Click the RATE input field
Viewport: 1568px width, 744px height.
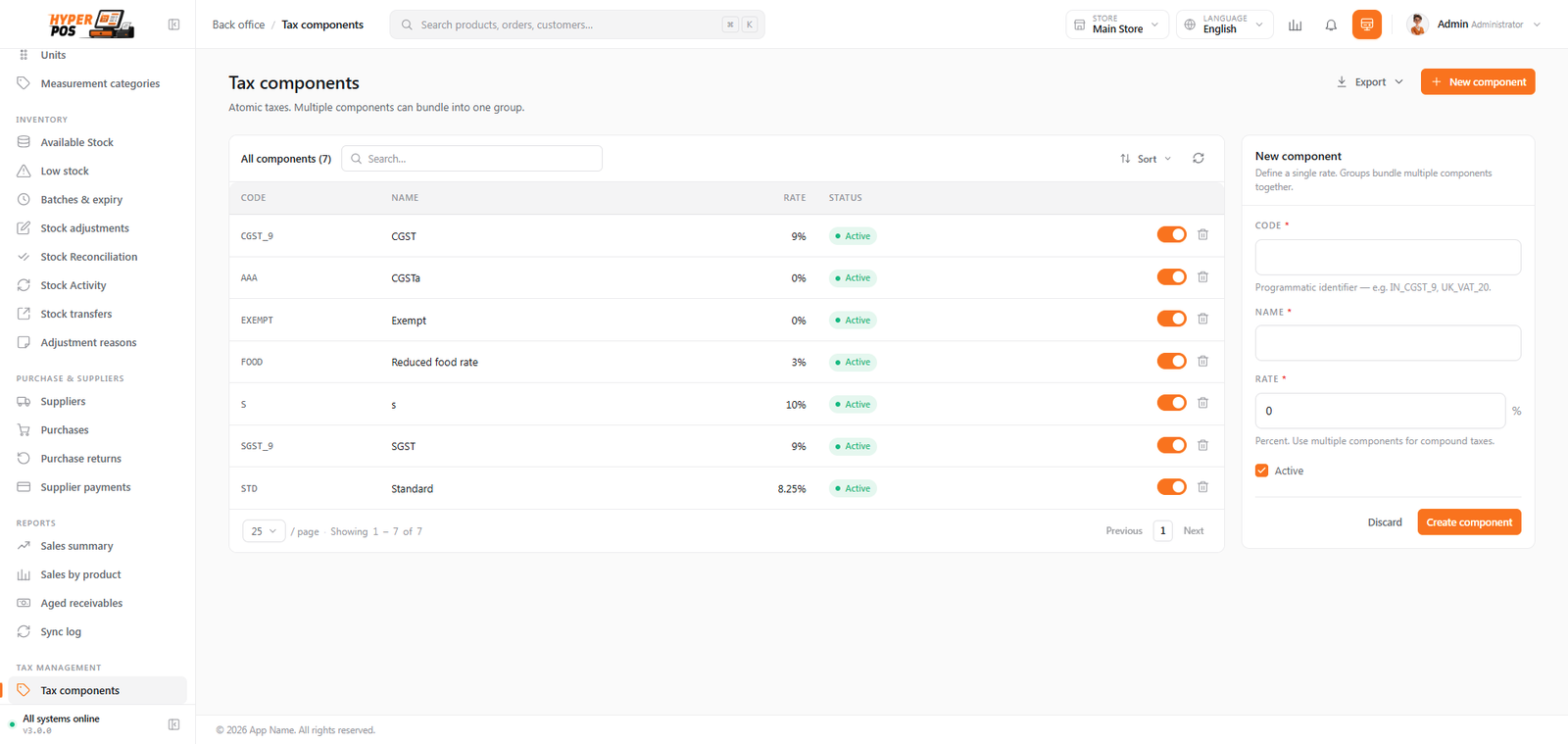coord(1380,411)
